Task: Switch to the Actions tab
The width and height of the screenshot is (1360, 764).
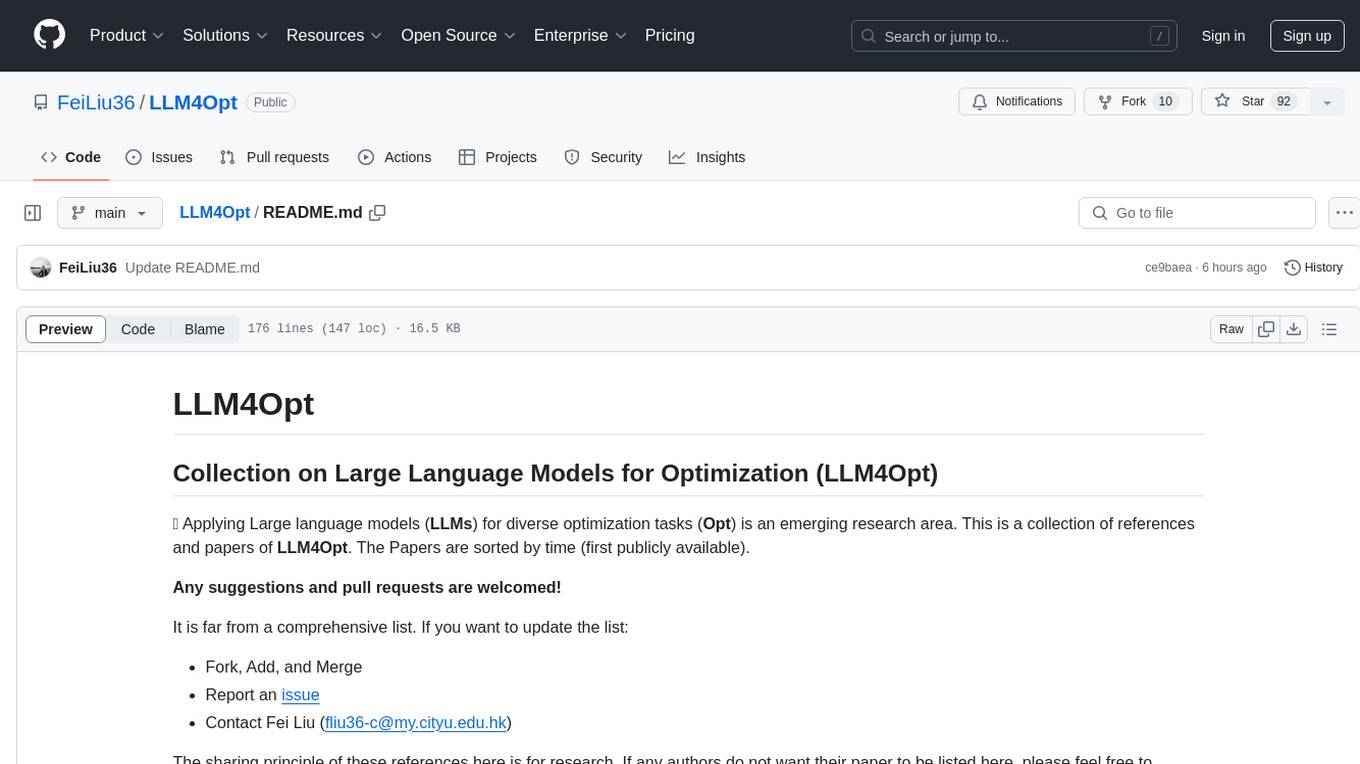Action: click(394, 157)
